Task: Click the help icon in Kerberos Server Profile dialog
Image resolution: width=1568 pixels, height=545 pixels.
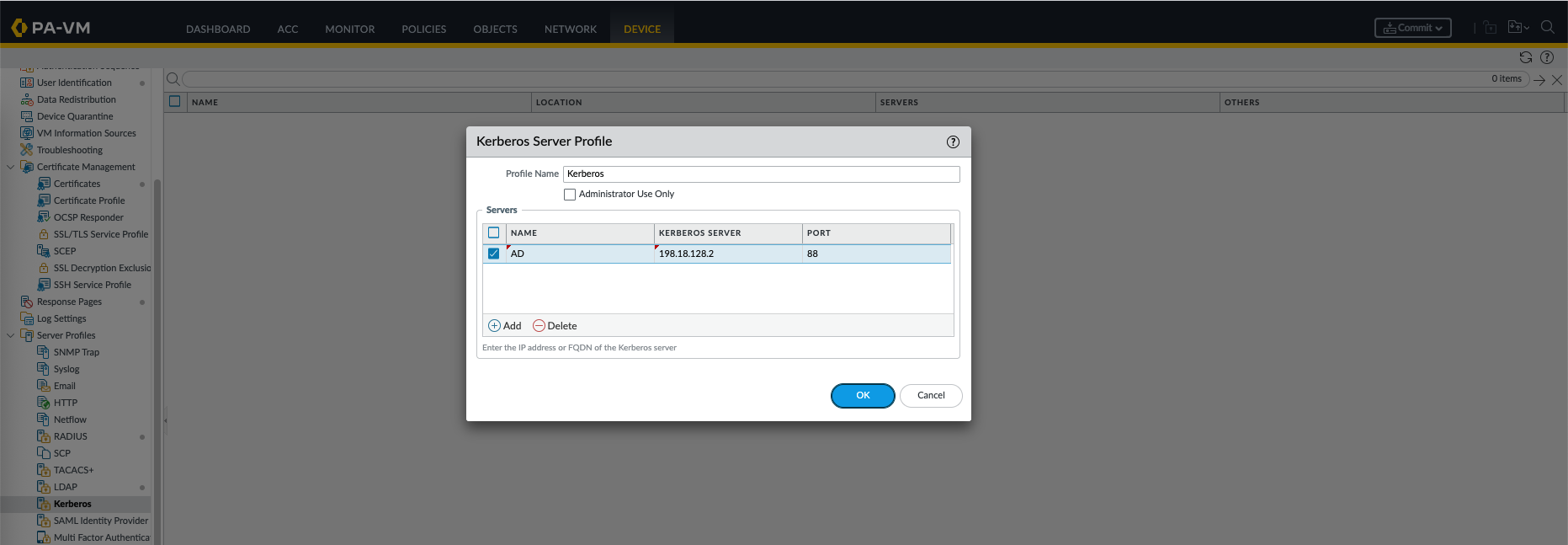Action: tap(953, 142)
